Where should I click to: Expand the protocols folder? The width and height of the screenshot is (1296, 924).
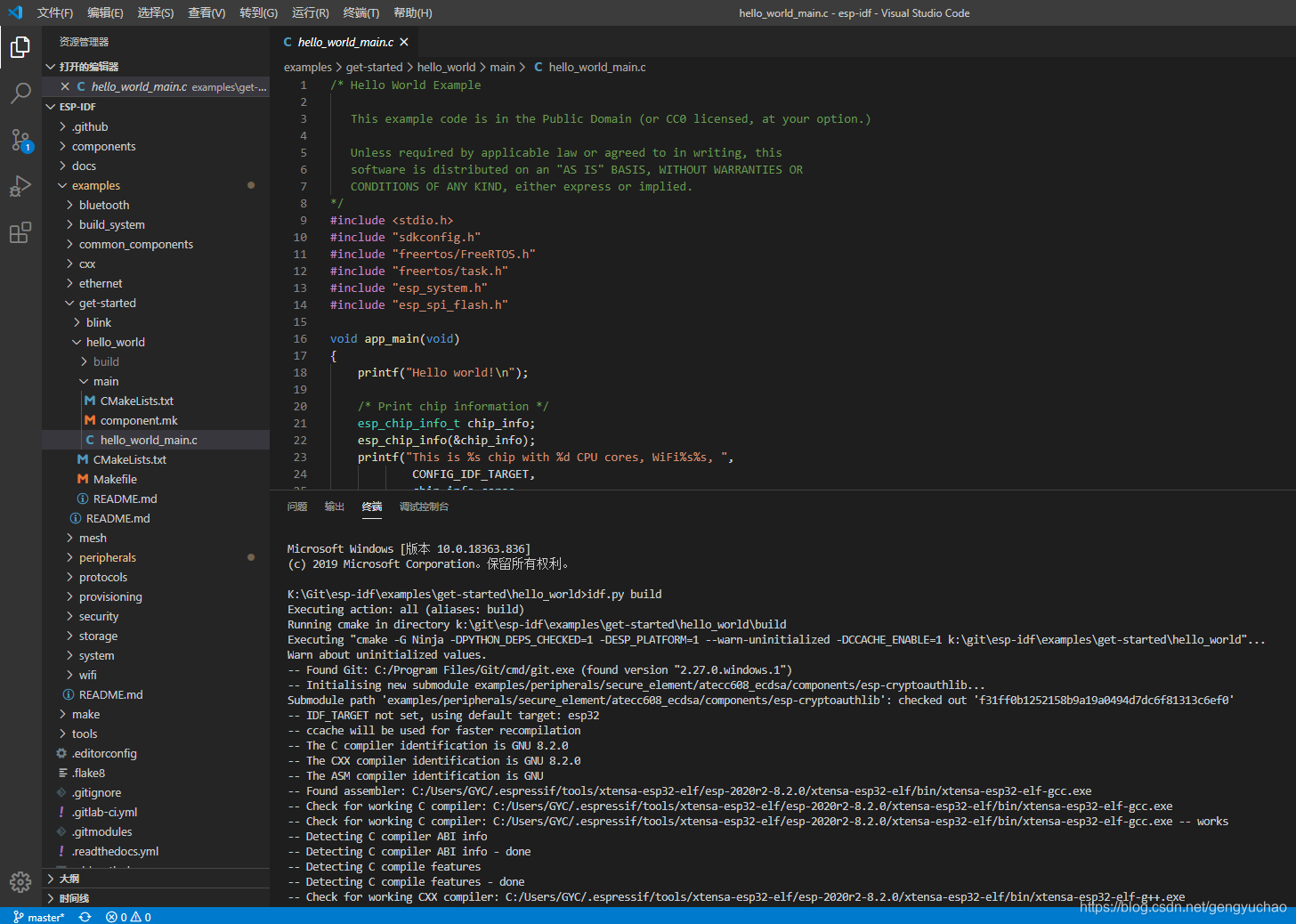coord(156,577)
